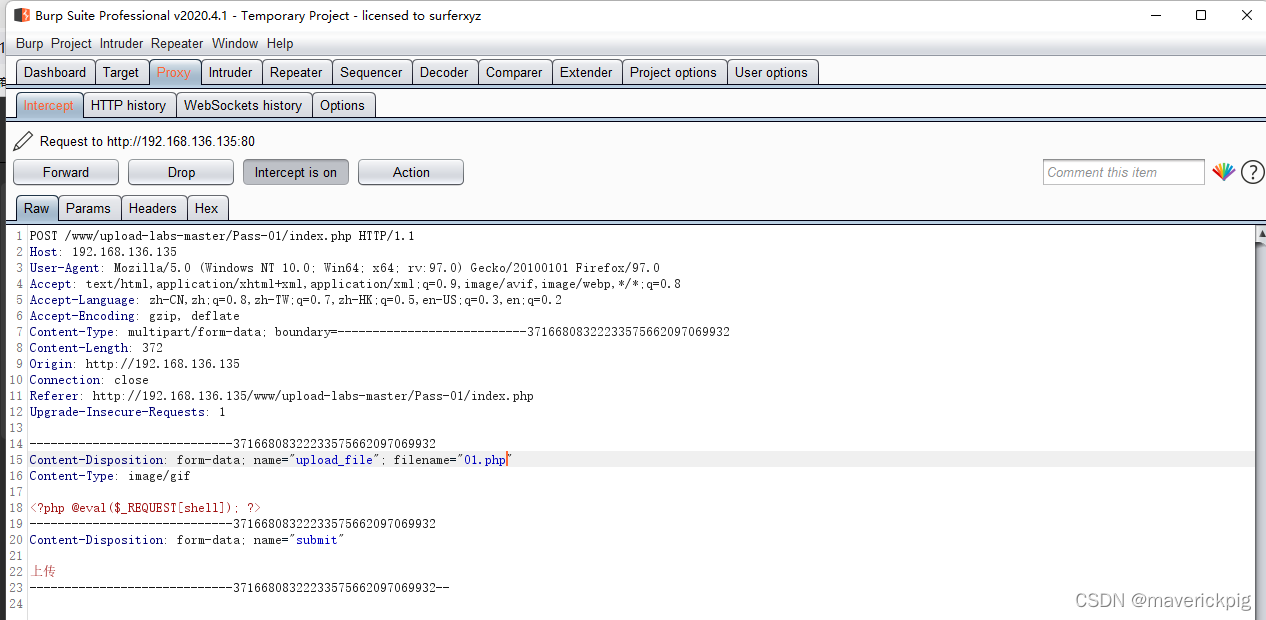This screenshot has height=620, width=1266.
Task: Click the Connection: close line
Action: [x=89, y=380]
